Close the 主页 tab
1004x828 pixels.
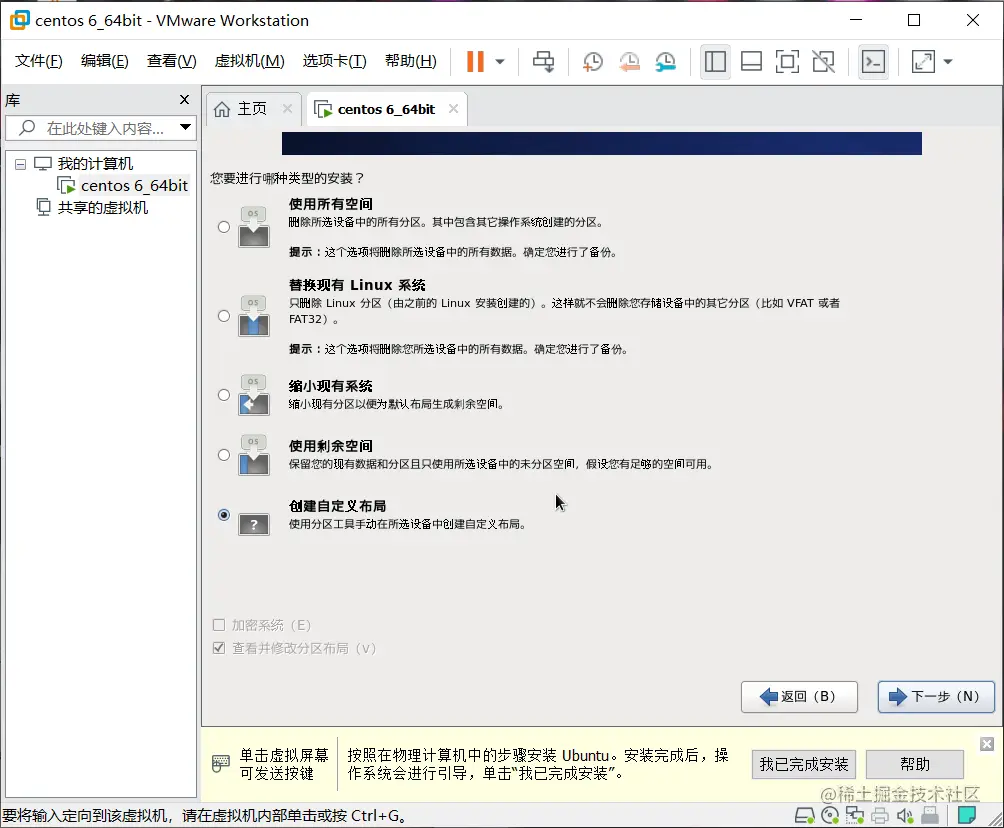(287, 109)
